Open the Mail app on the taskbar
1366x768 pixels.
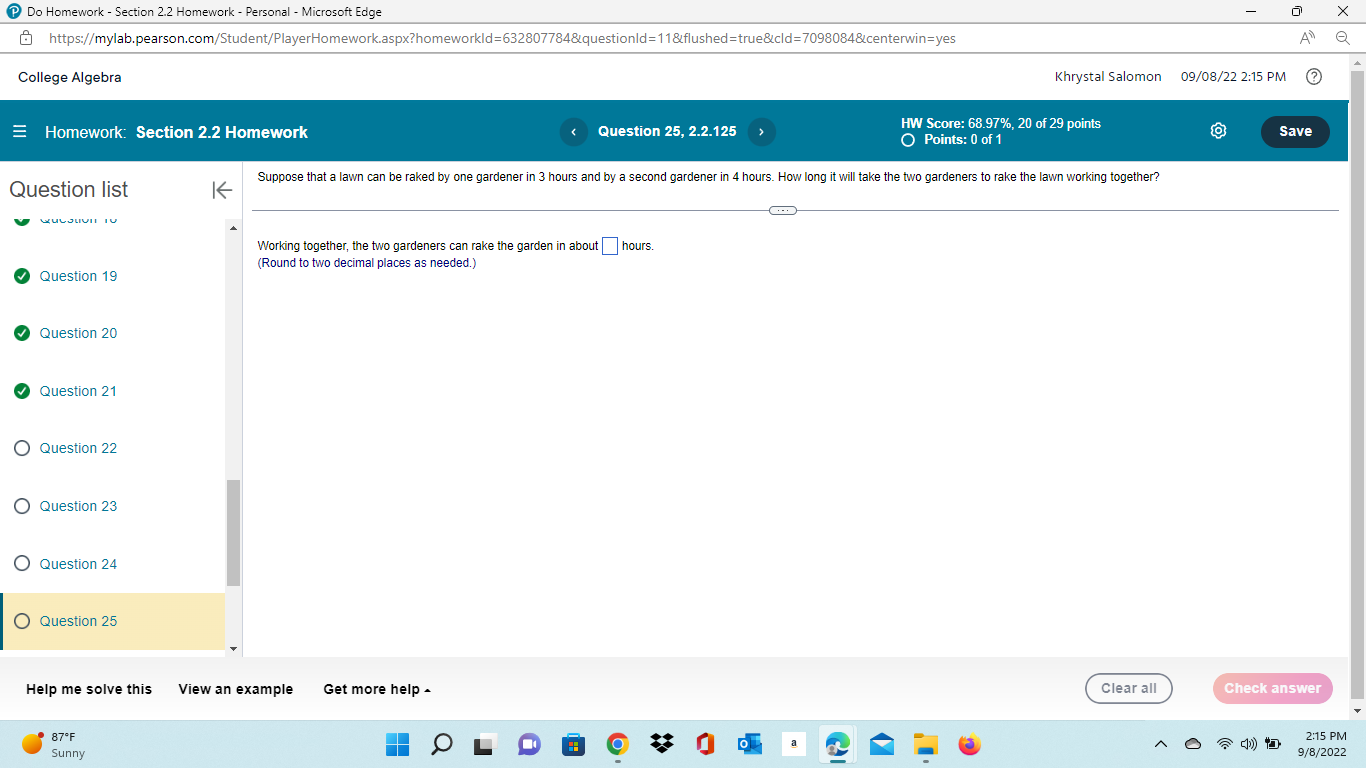click(x=881, y=745)
